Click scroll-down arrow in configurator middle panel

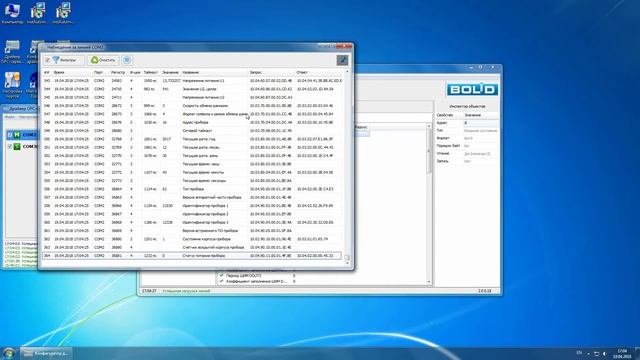click(429, 282)
